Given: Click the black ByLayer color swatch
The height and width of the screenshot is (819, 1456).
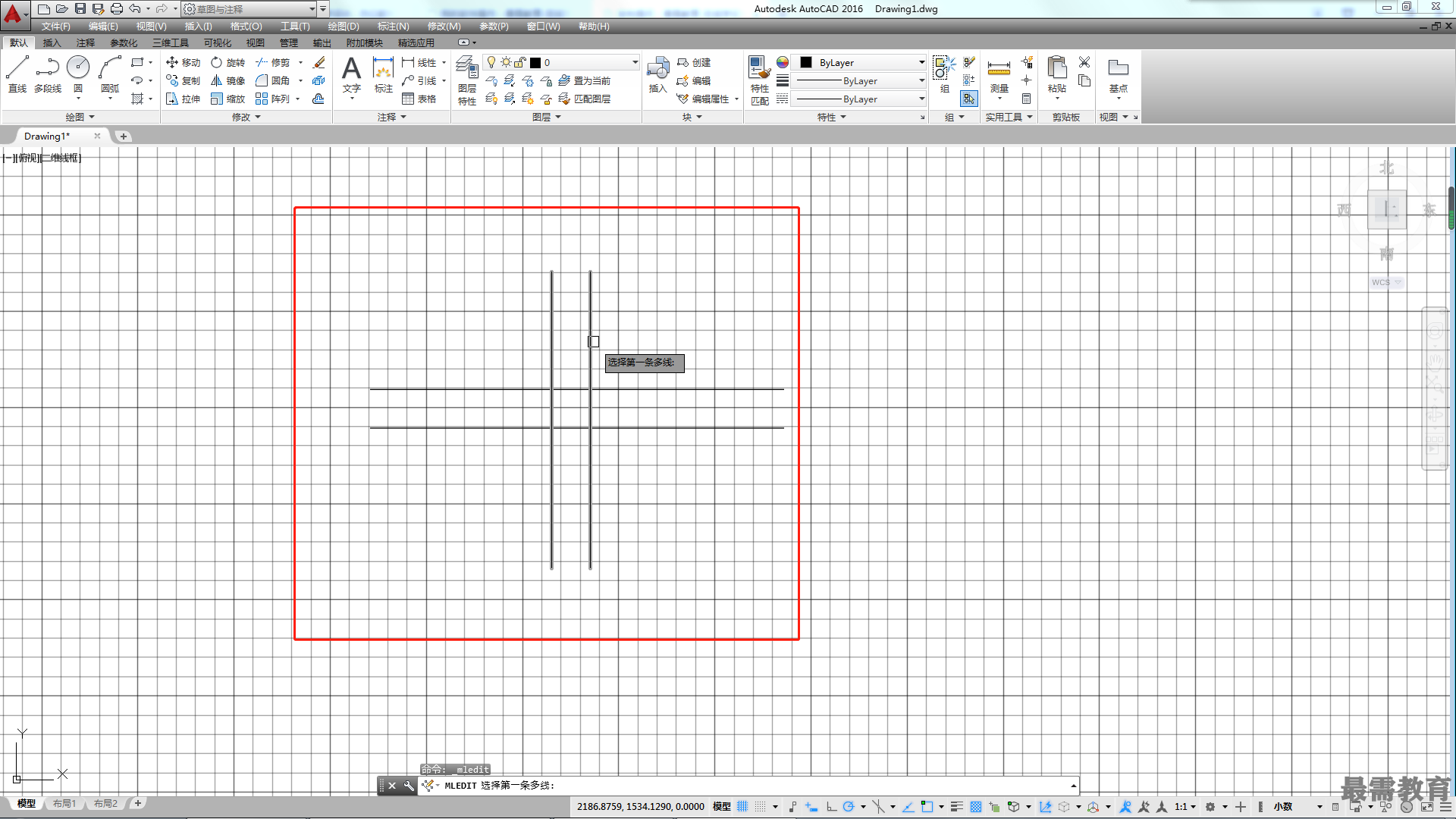Looking at the screenshot, I should click(x=806, y=62).
